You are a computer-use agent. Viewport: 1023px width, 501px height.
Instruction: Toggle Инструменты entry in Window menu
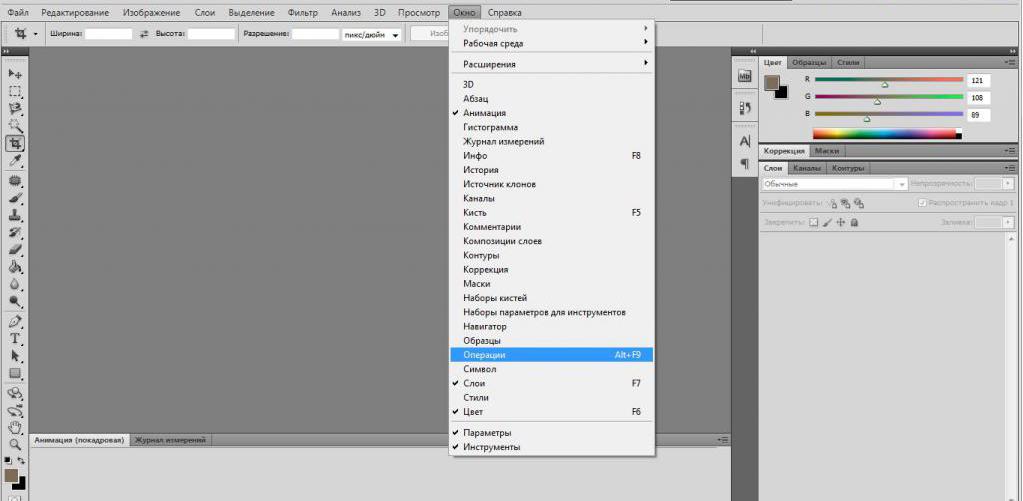coord(491,447)
